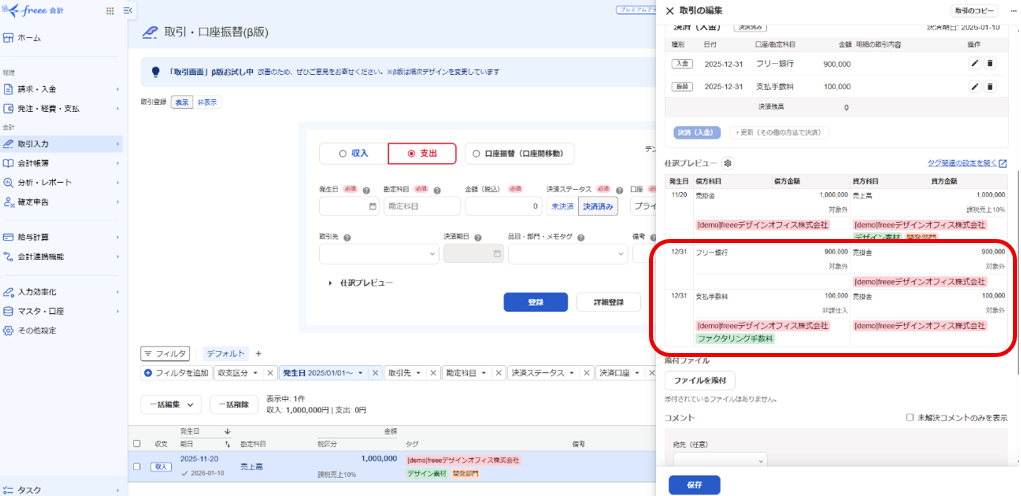Open 確定申告 sidebar menu
The height and width of the screenshot is (496, 1021).
coord(62,202)
